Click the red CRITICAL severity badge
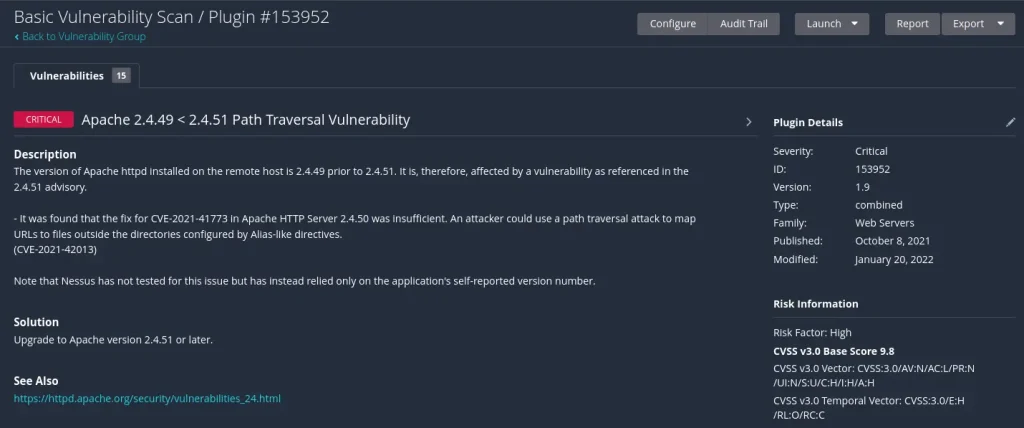Viewport: 1024px width, 428px height. point(43,120)
